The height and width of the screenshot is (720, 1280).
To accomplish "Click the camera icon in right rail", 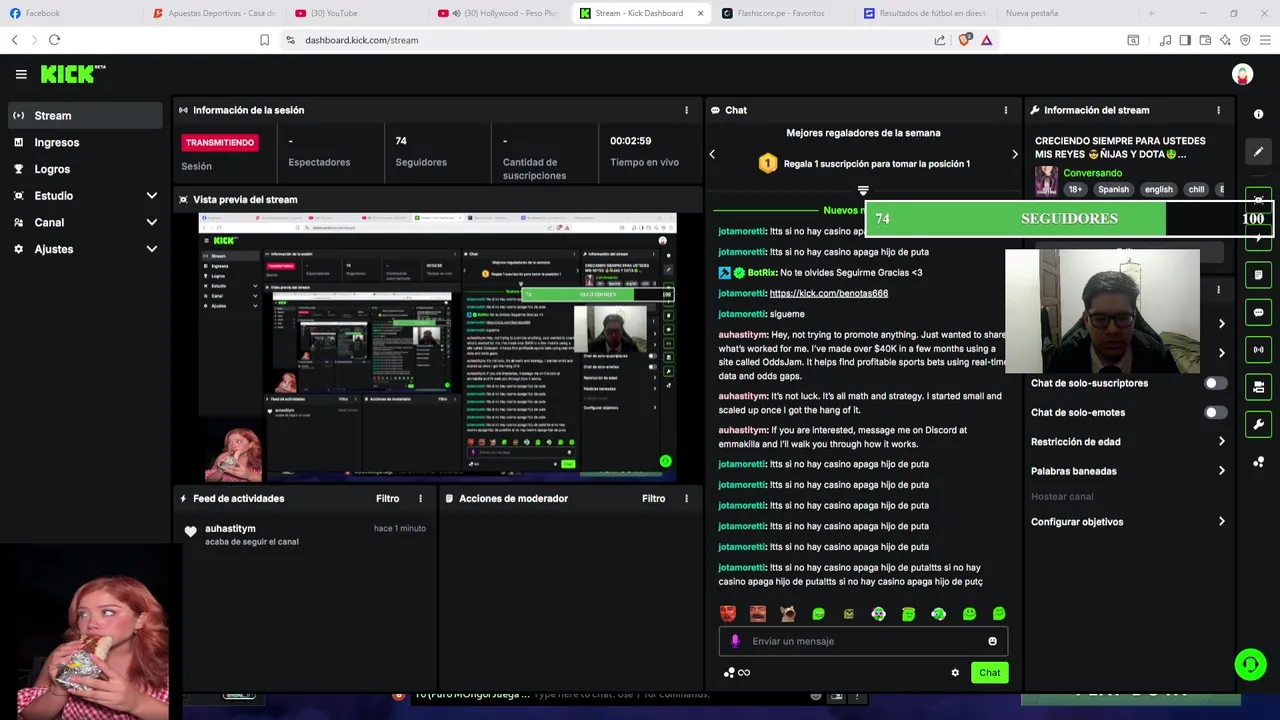I will pyautogui.click(x=1258, y=387).
